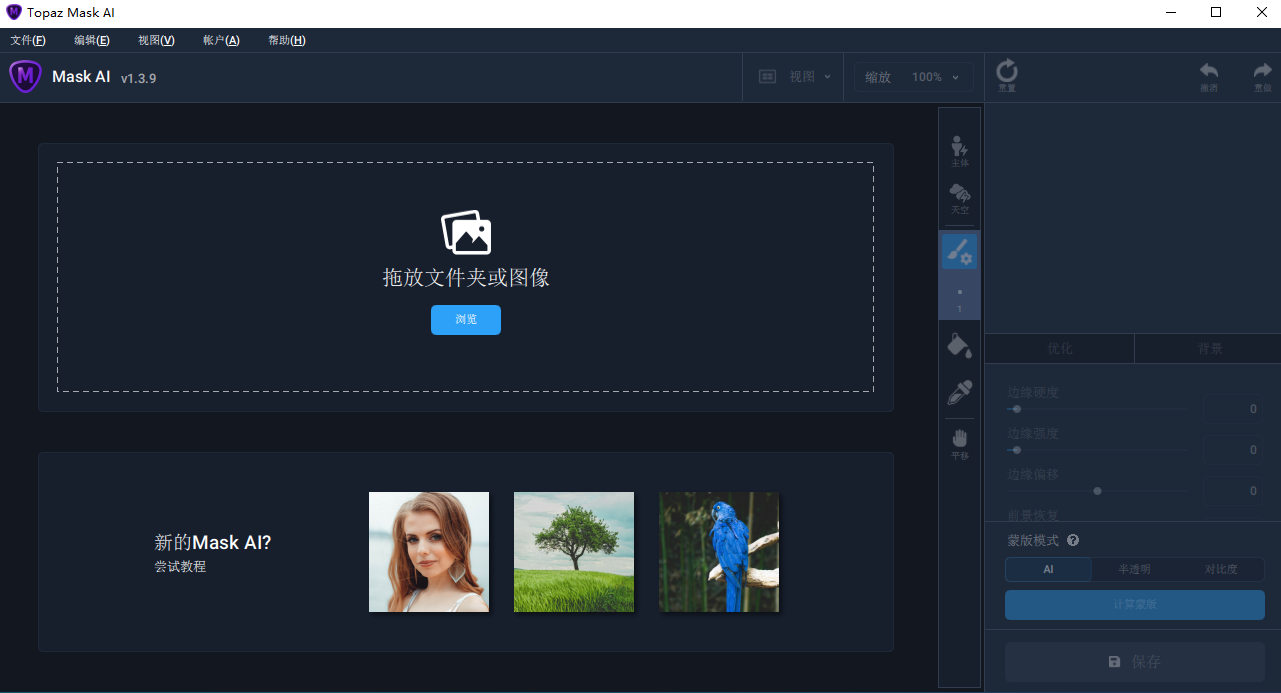Click the 新的Mask AI? heading
The height and width of the screenshot is (693, 1281).
point(212,543)
